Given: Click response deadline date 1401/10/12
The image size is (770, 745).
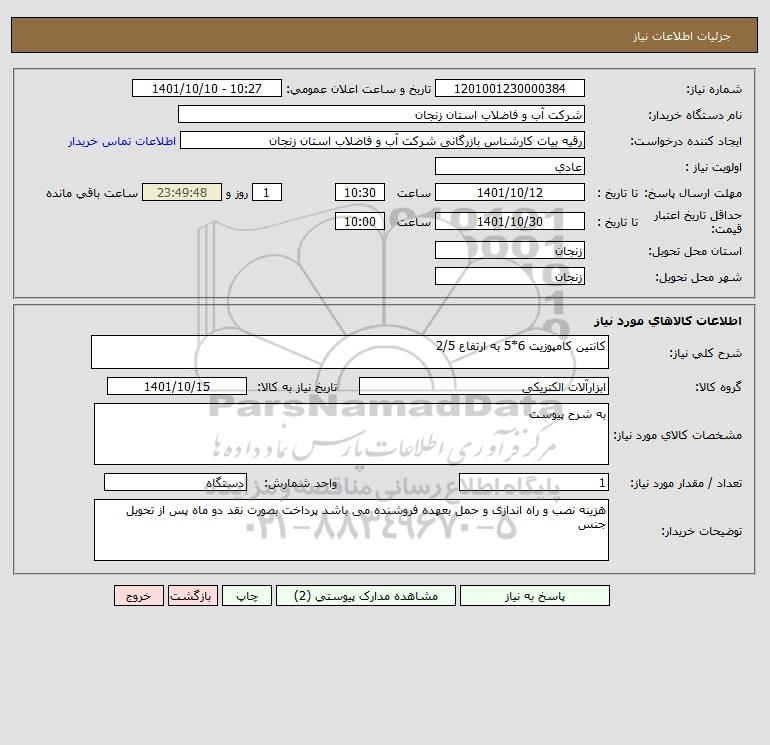Looking at the screenshot, I should pos(510,193).
